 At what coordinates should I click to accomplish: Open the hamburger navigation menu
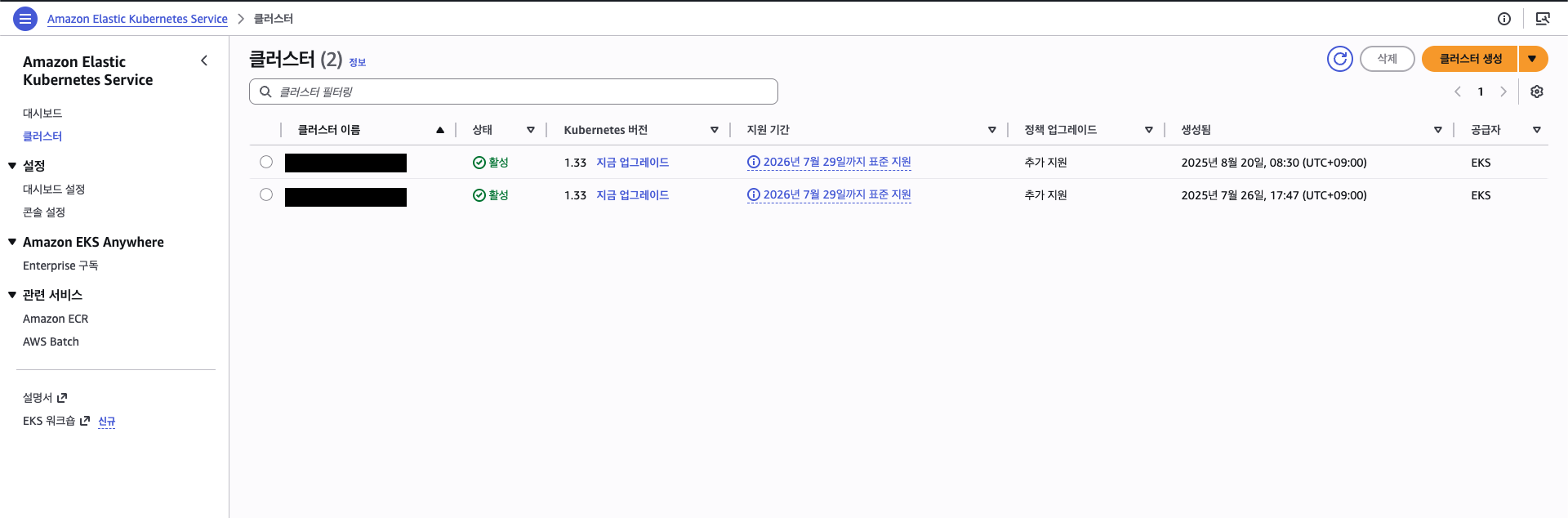click(25, 18)
